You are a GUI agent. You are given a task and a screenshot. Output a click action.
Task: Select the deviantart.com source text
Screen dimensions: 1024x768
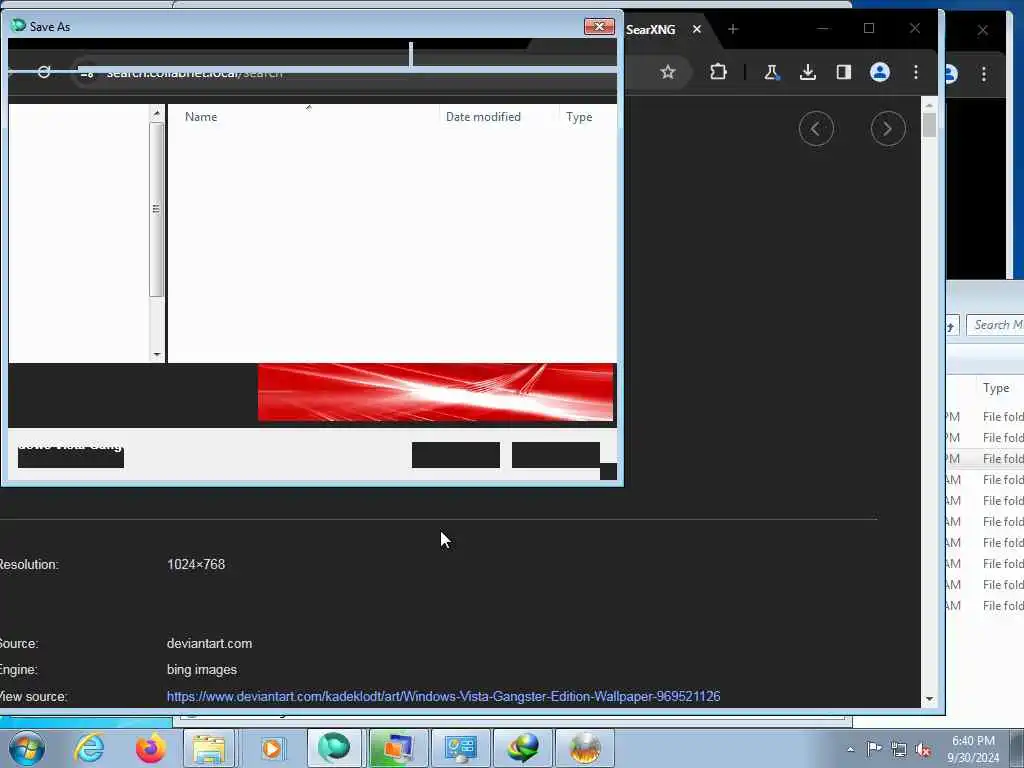pos(209,643)
